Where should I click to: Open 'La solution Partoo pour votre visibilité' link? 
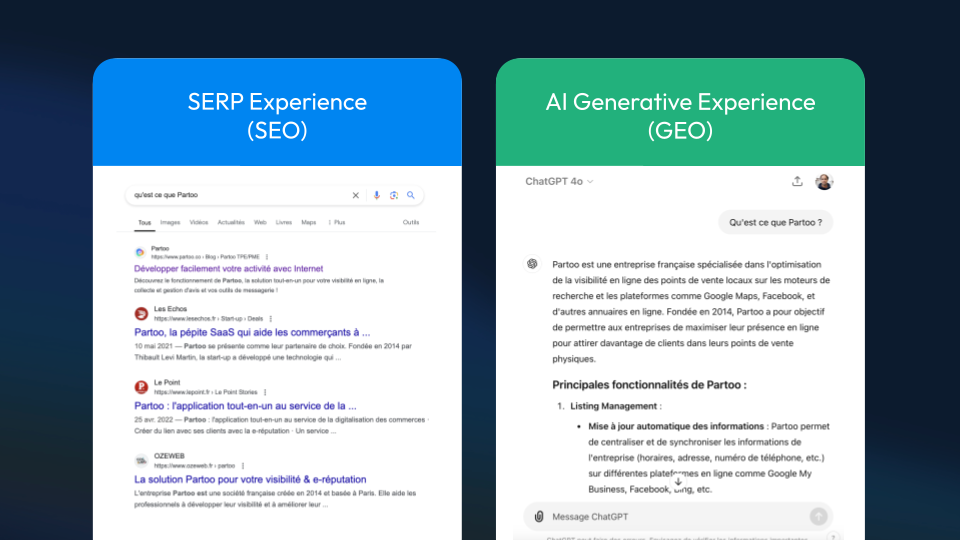[250, 479]
